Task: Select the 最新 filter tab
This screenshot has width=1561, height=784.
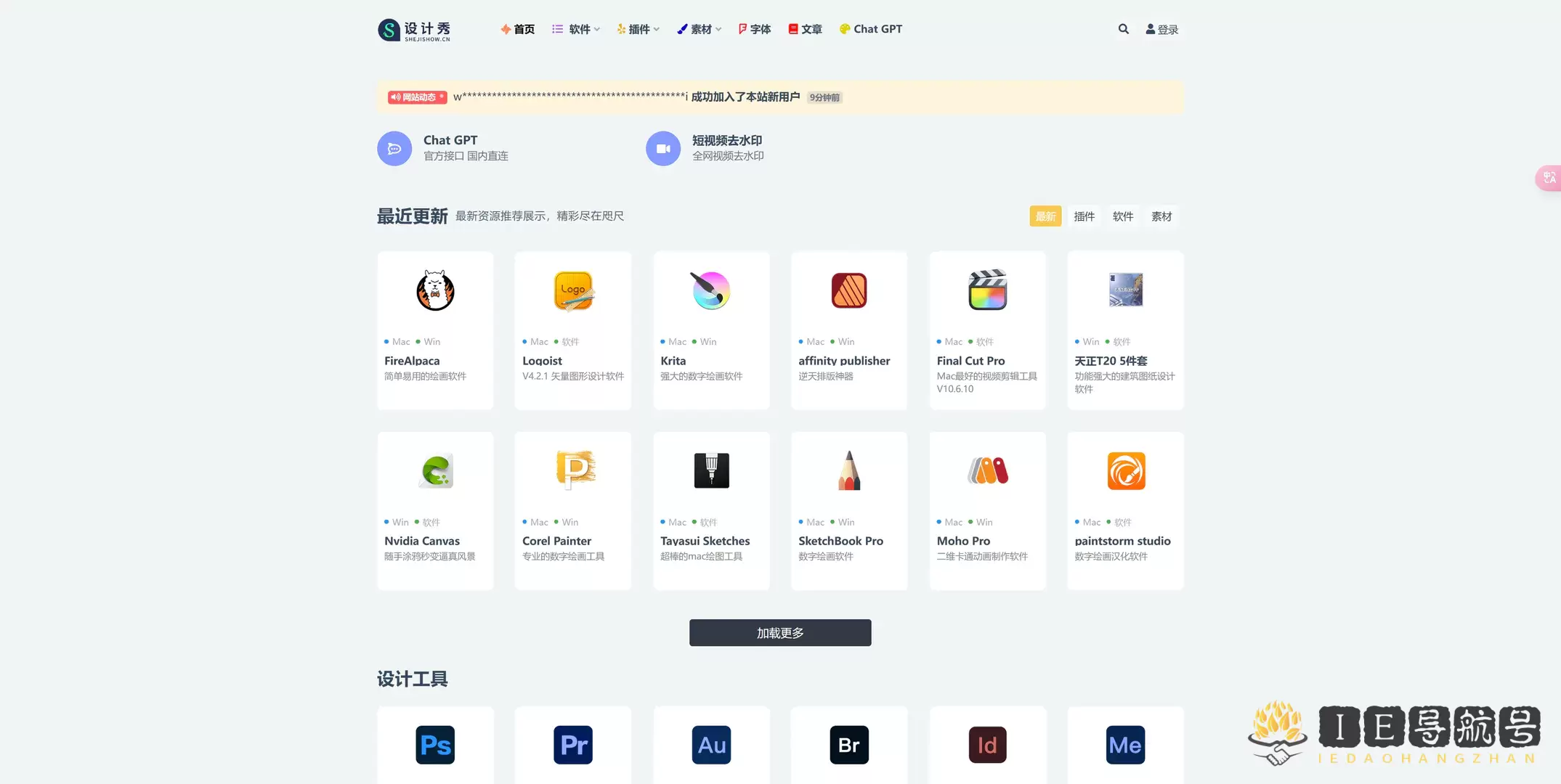Action: [1045, 216]
